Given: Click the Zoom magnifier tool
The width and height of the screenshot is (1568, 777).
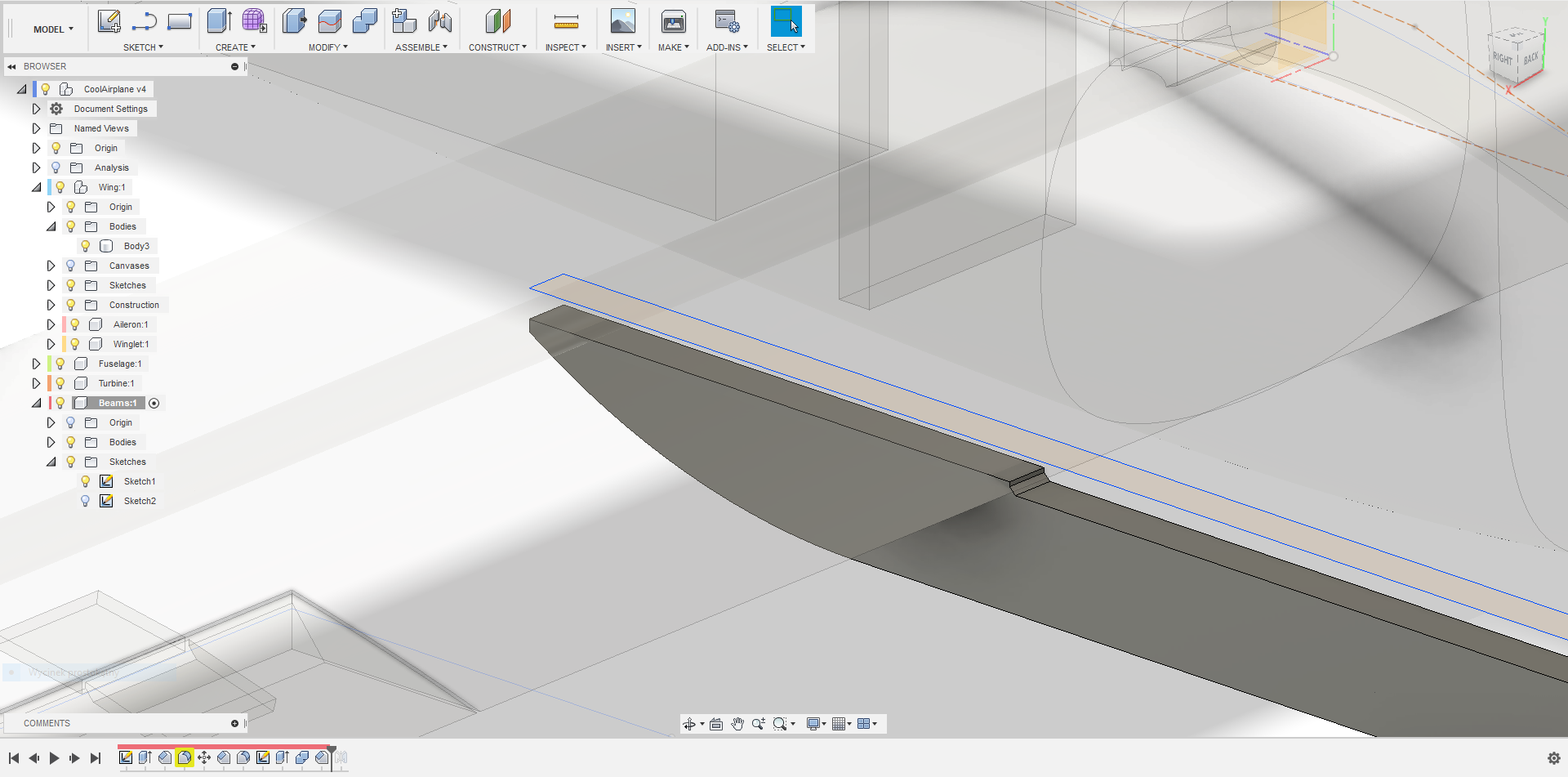Looking at the screenshot, I should point(759,724).
